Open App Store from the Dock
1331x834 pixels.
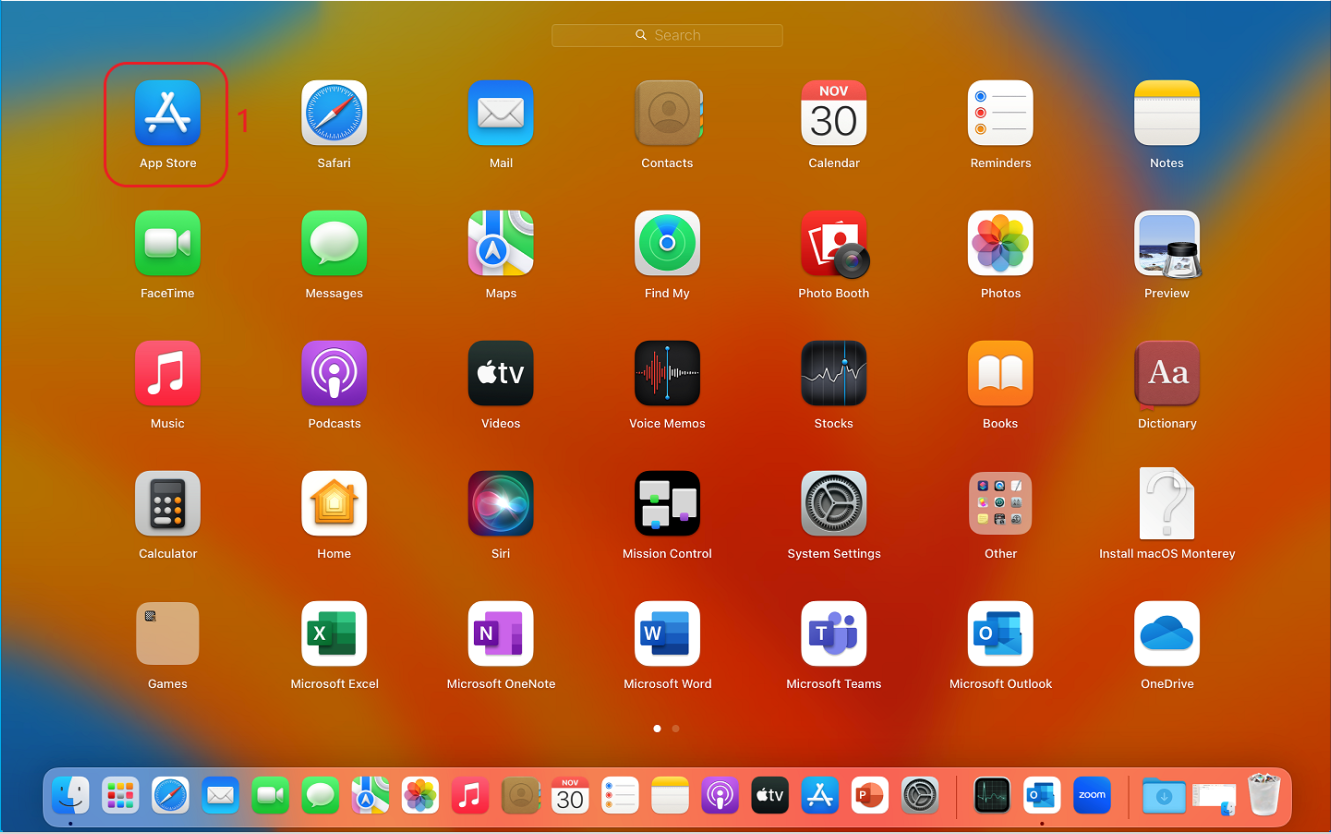pos(820,796)
